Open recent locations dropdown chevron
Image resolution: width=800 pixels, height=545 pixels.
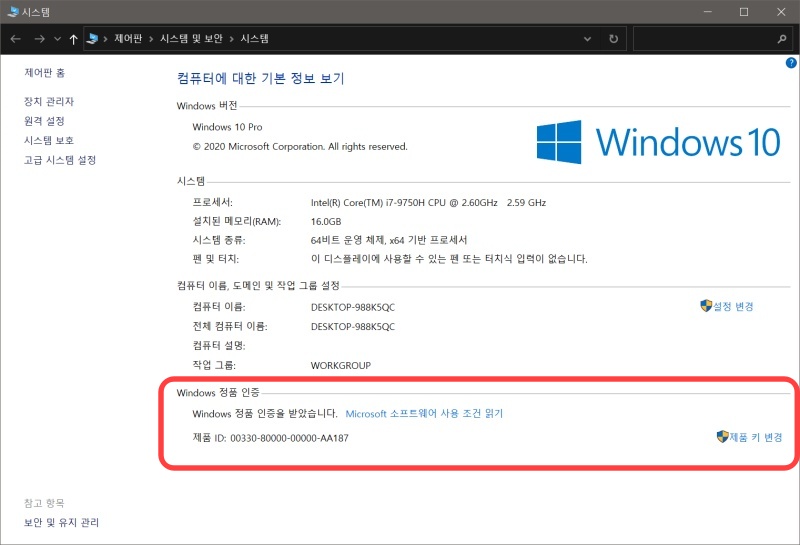tap(57, 39)
